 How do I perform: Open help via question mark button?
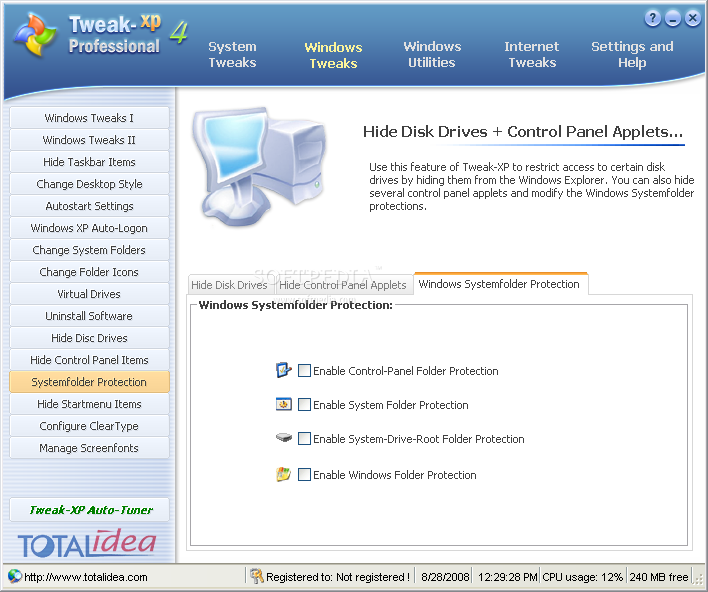(x=652, y=19)
